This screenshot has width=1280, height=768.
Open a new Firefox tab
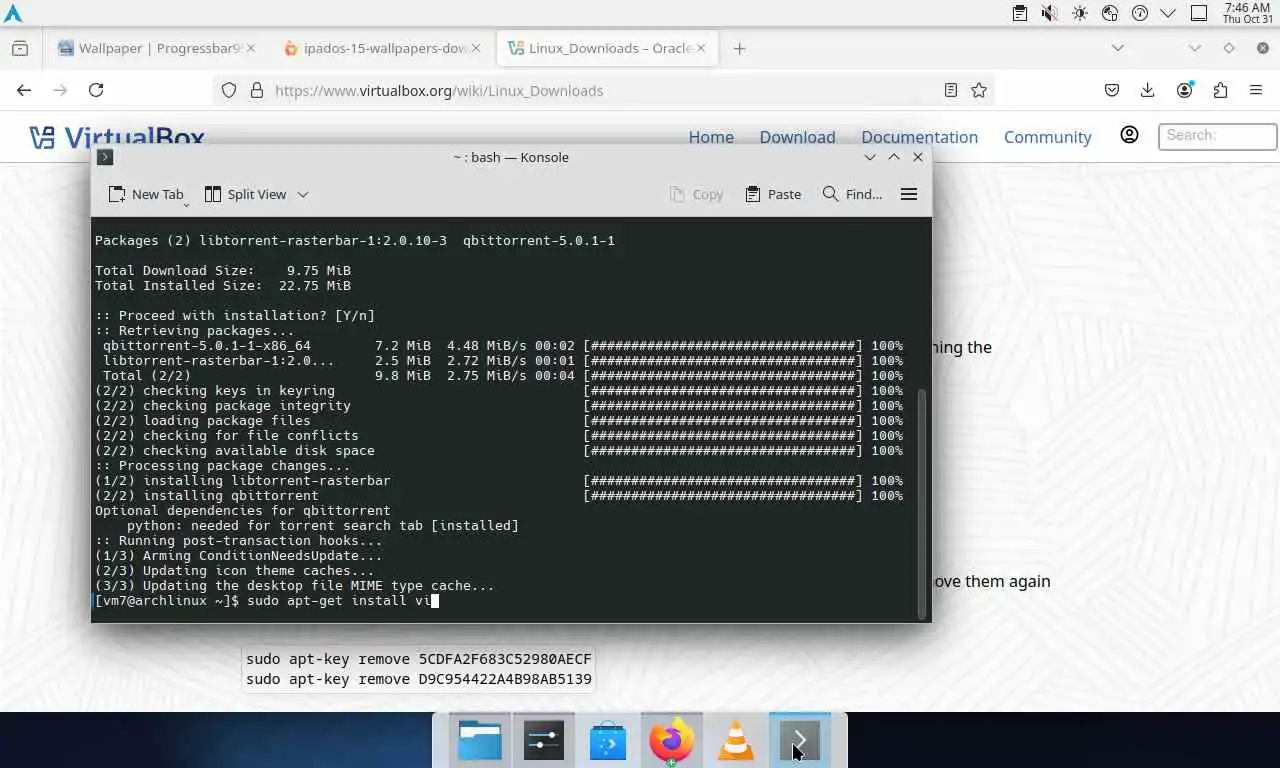pos(739,48)
